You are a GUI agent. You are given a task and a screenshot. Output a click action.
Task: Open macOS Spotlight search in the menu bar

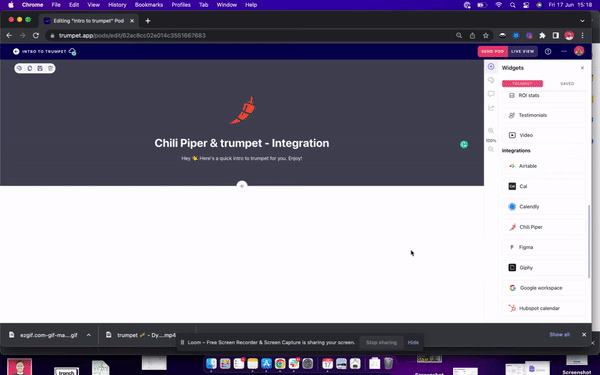point(512,5)
